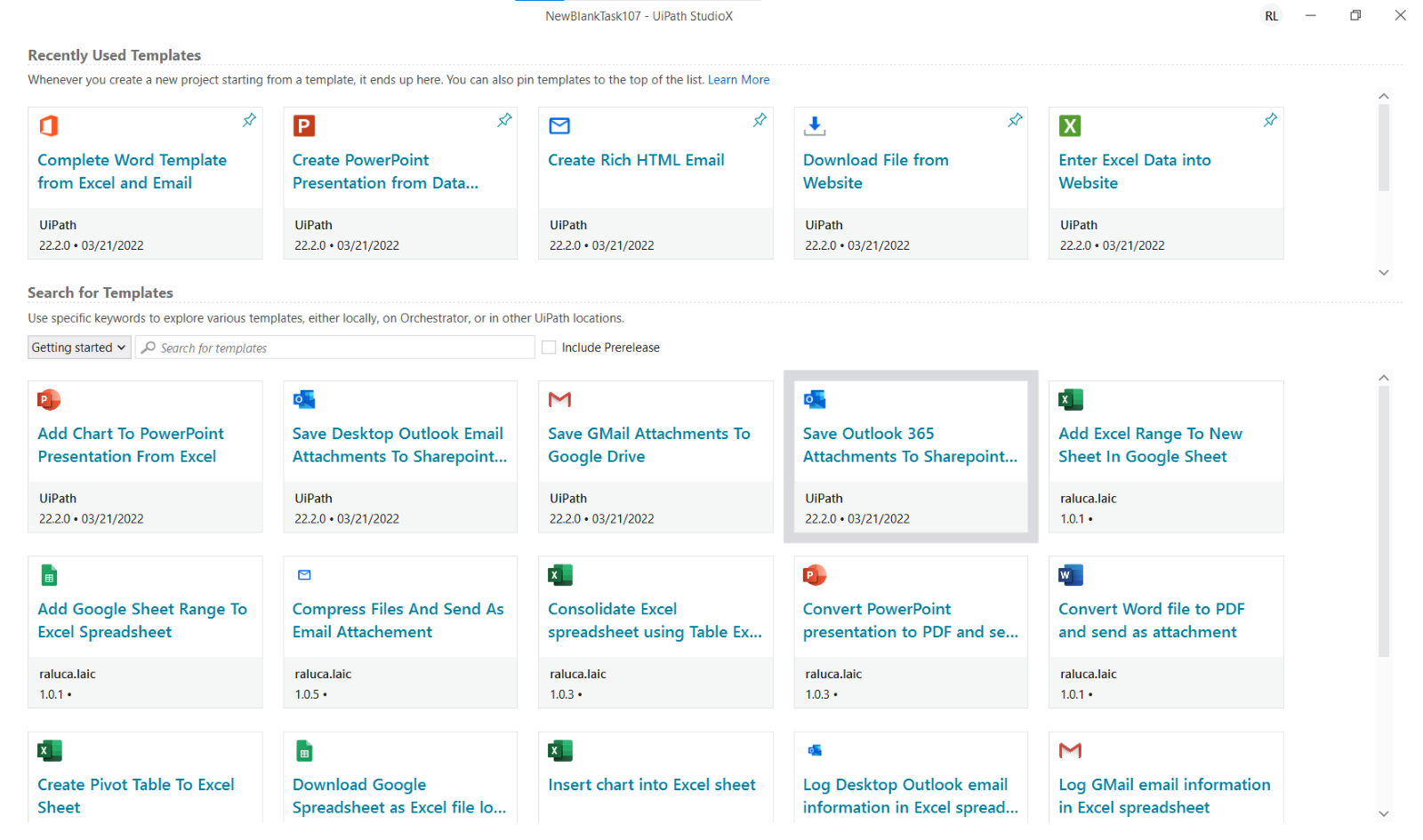Open the Learn More link
This screenshot has height=840, width=1423.
(x=738, y=80)
